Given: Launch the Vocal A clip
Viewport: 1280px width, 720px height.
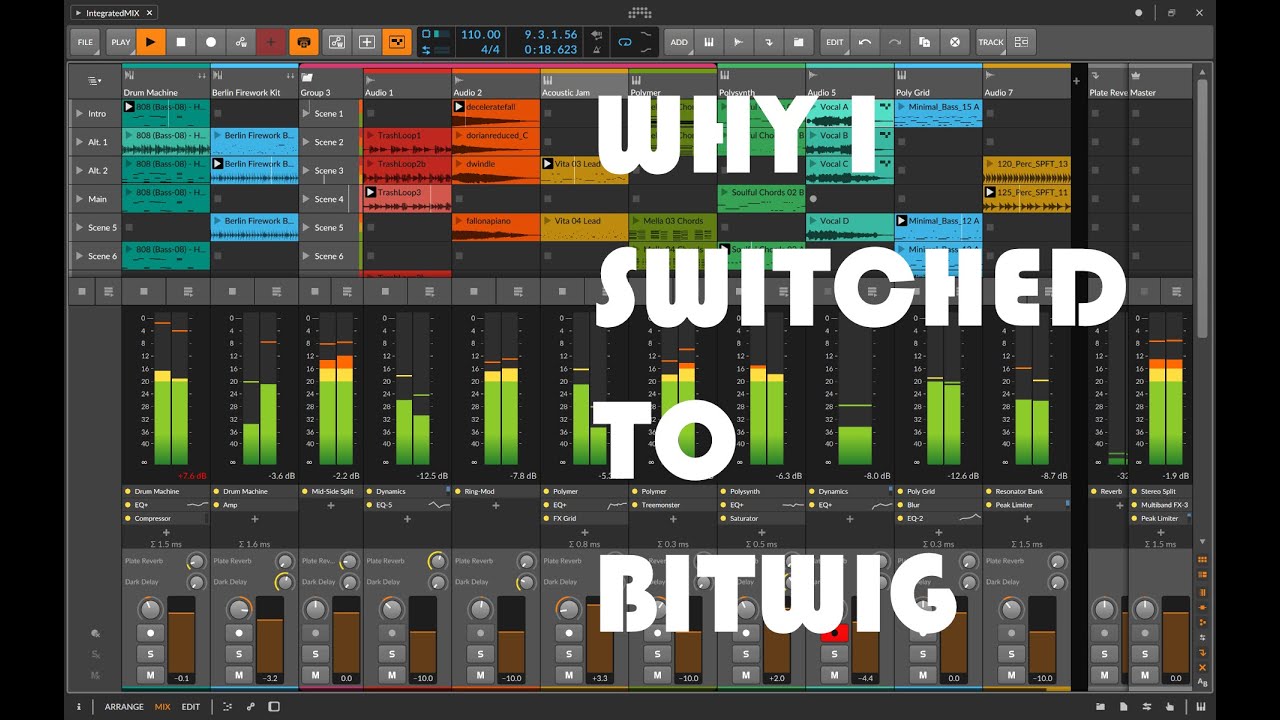Looking at the screenshot, I should point(814,107).
